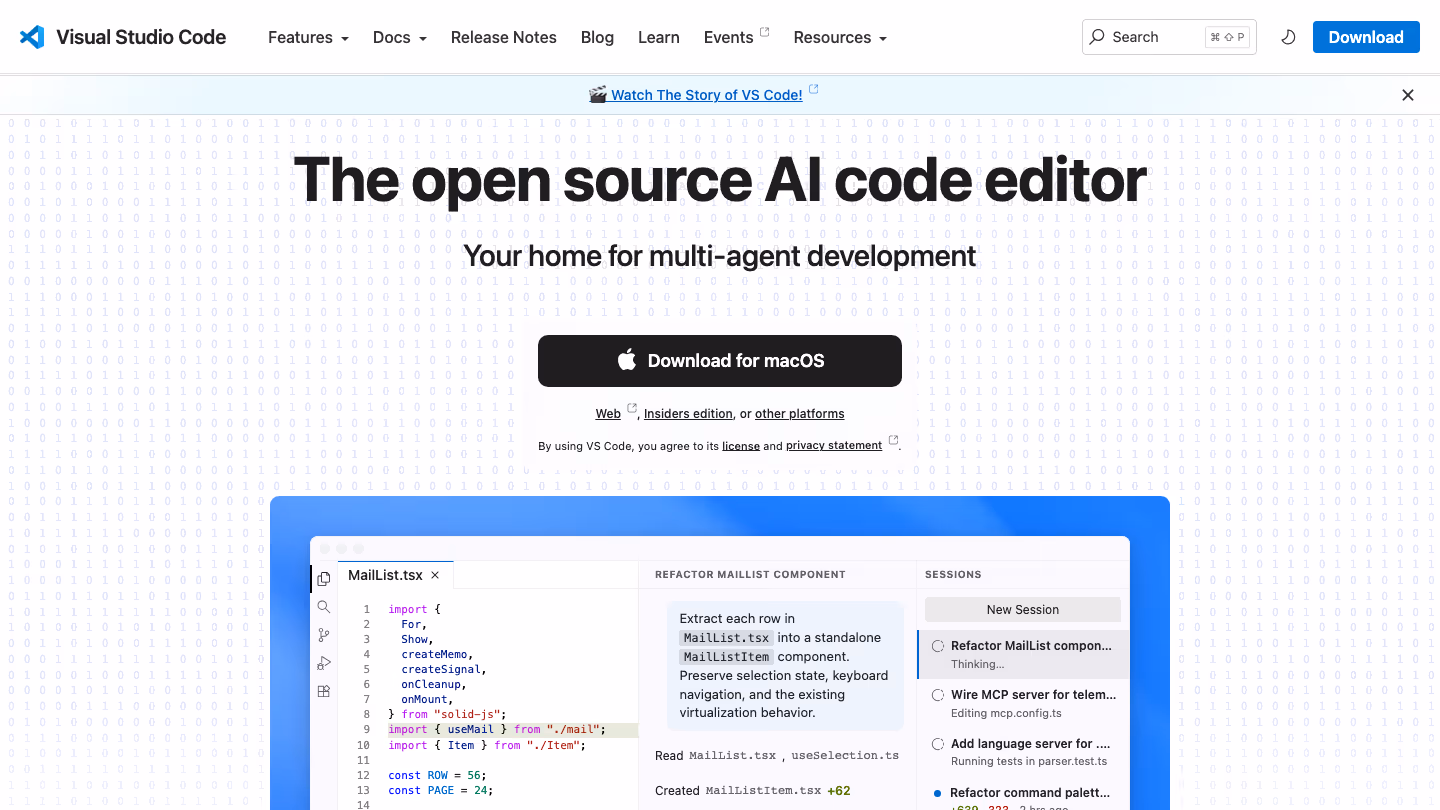Select the Add language server session circle
The height and width of the screenshot is (810, 1440).
click(938, 744)
